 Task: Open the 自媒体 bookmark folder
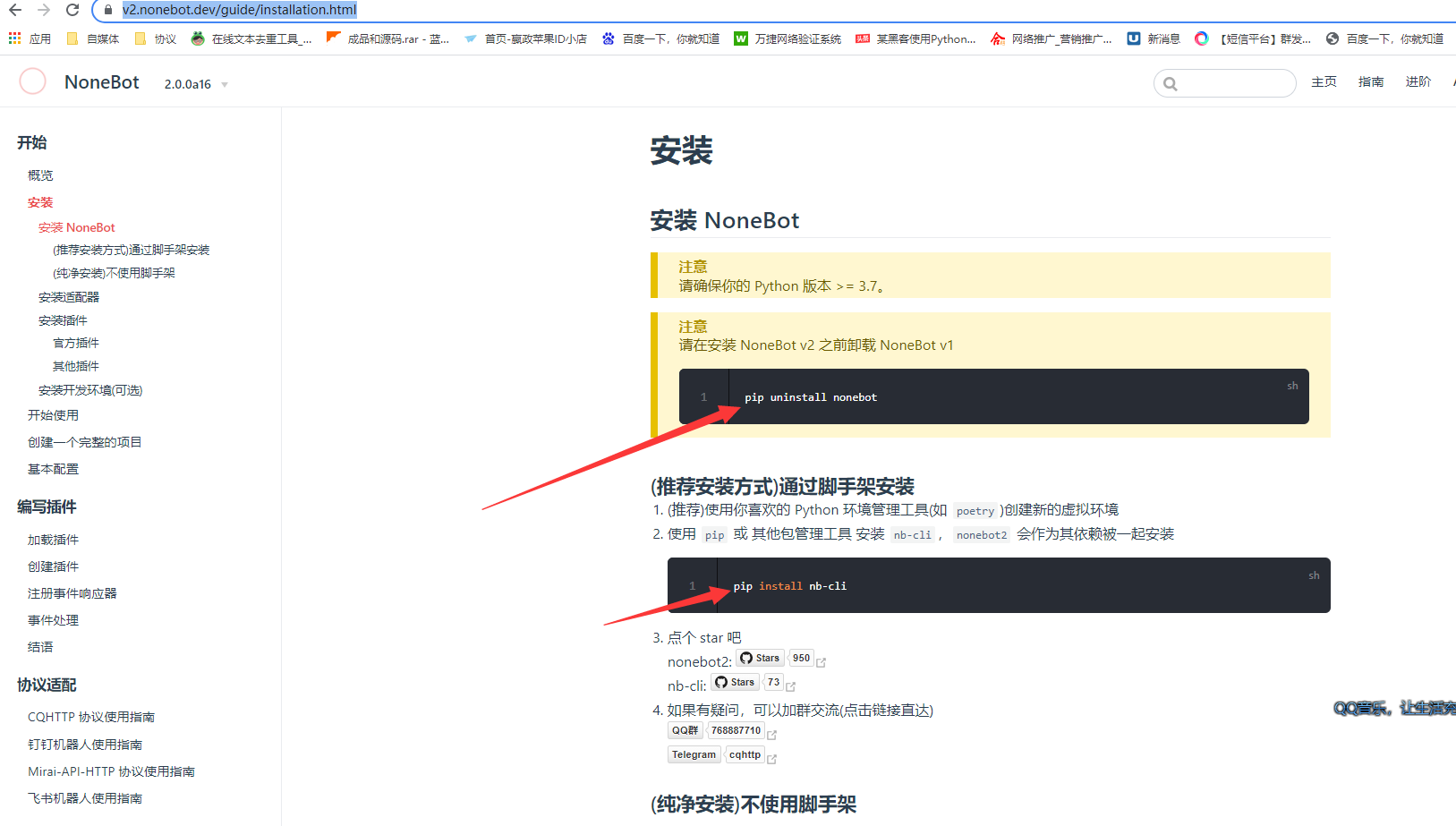(x=93, y=38)
